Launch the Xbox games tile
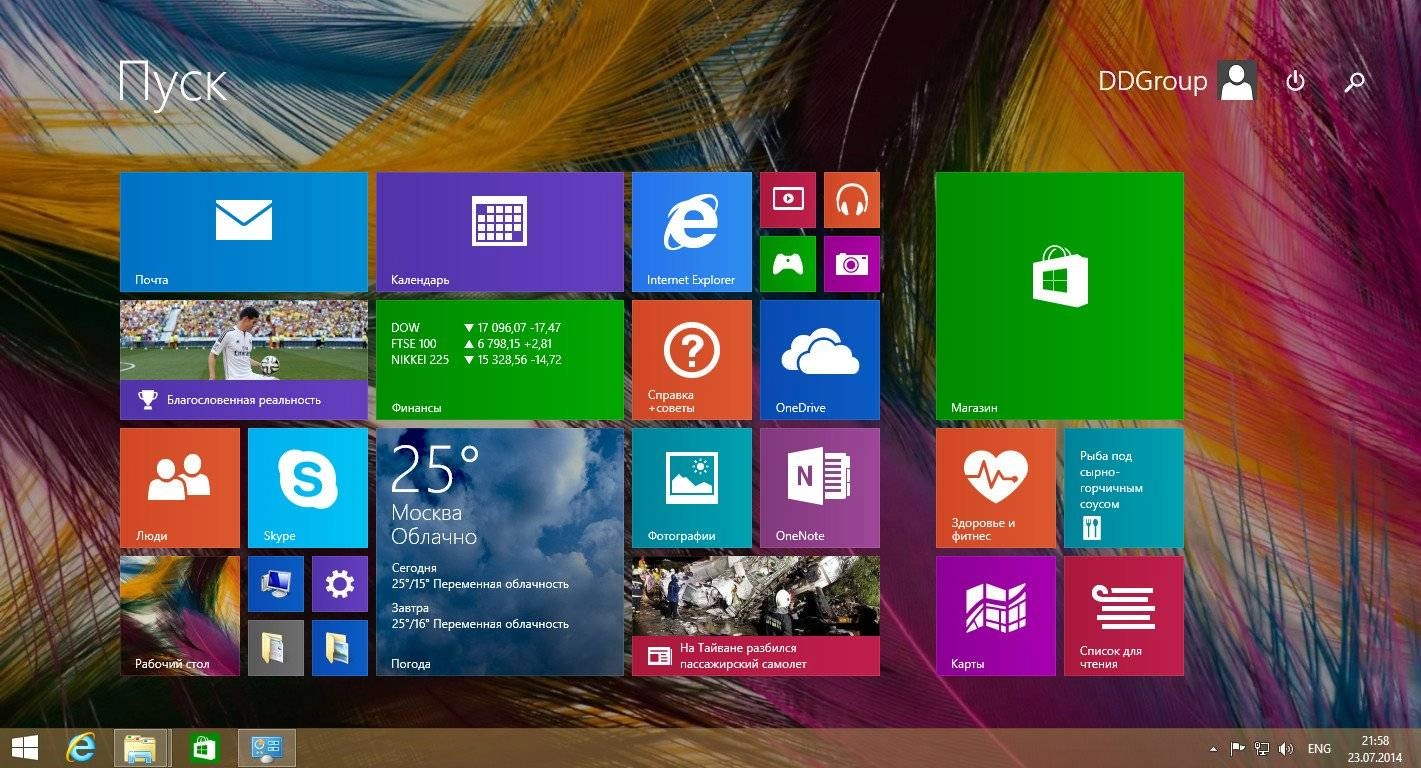Screen dimensions: 1421x768 click(x=787, y=263)
